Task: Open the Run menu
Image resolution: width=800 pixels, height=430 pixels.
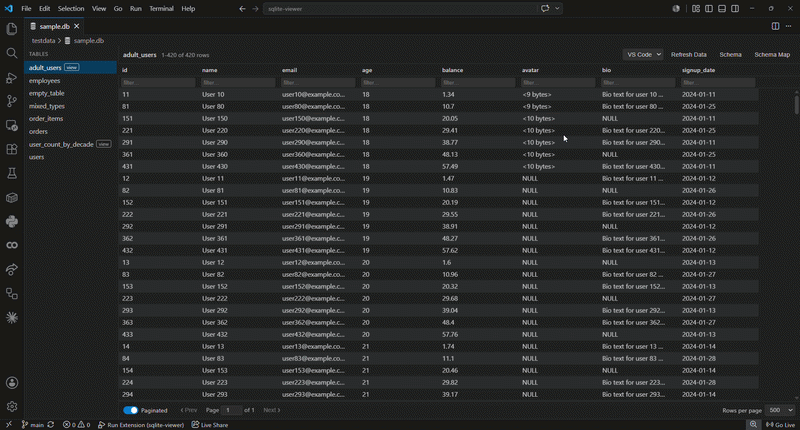Action: coord(135,9)
